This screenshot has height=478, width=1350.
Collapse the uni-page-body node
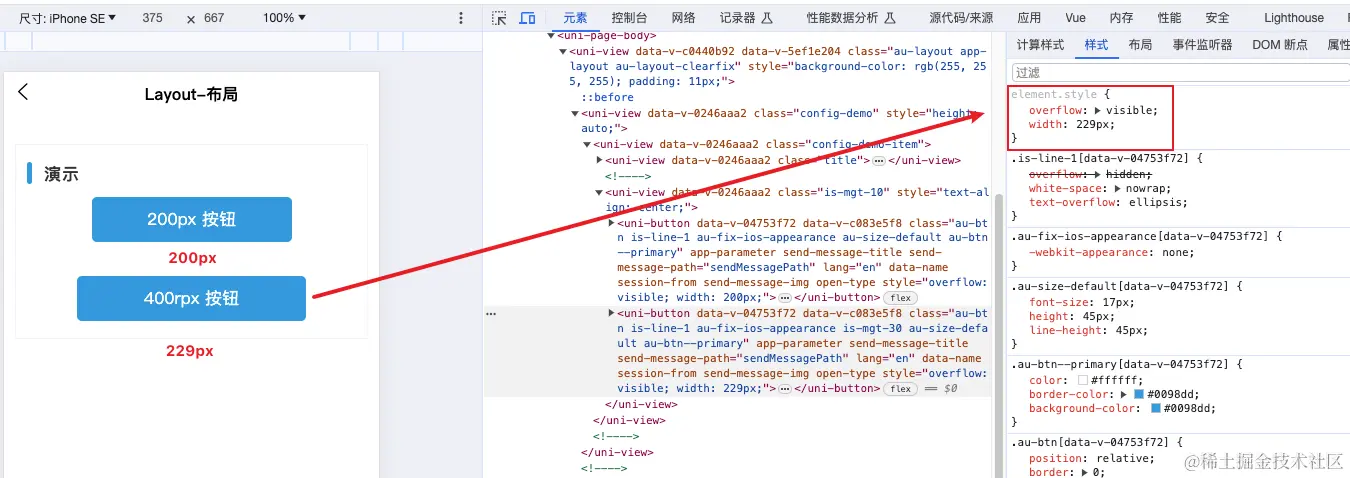pyautogui.click(x=551, y=36)
